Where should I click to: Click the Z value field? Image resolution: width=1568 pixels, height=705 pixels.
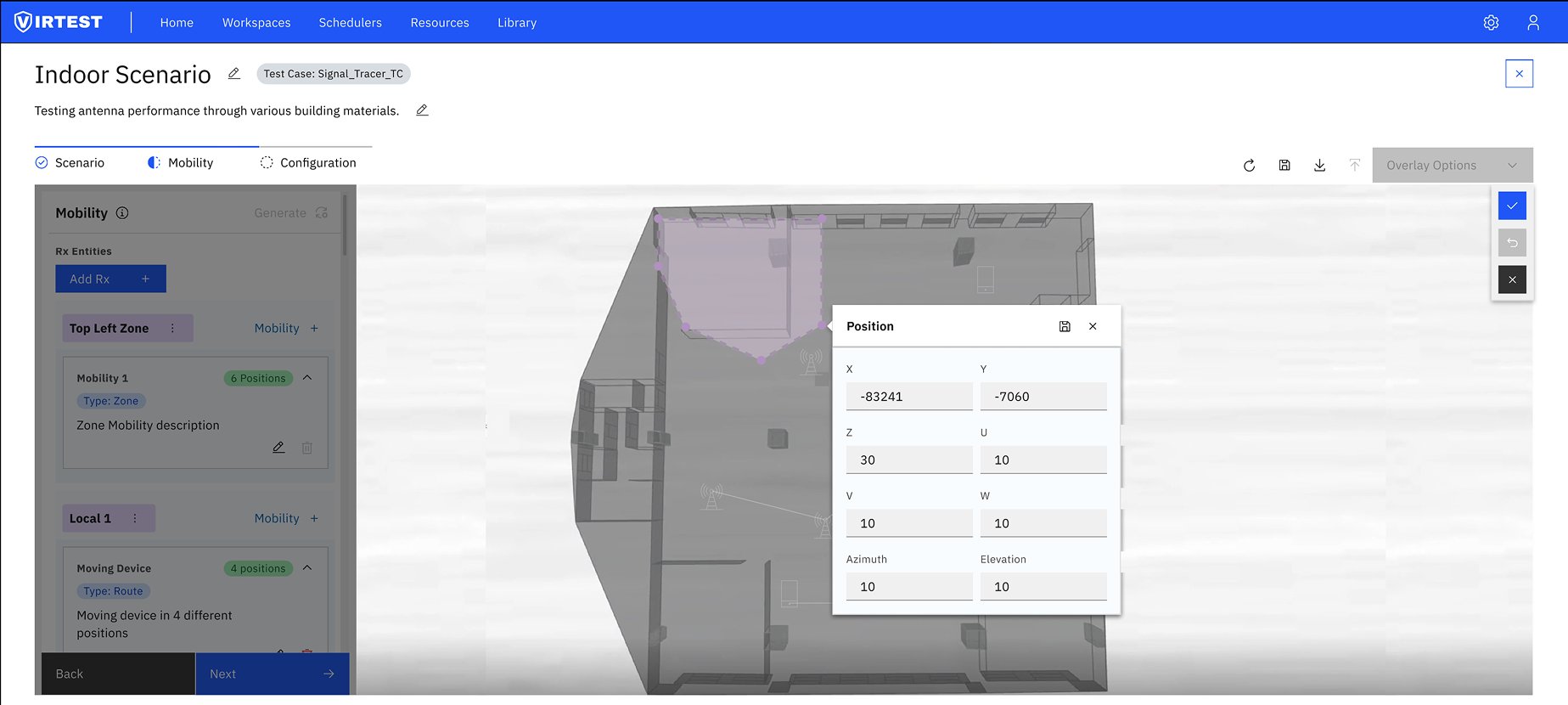point(909,460)
